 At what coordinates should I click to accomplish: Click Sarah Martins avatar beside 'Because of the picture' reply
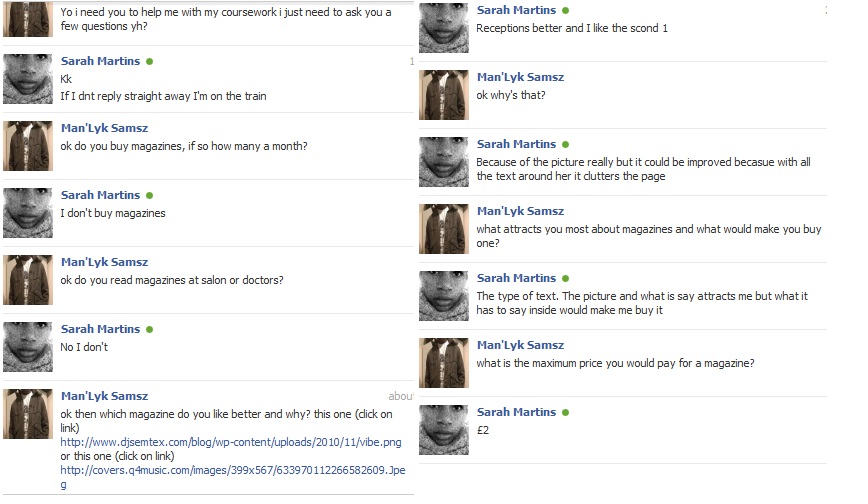[x=443, y=162]
